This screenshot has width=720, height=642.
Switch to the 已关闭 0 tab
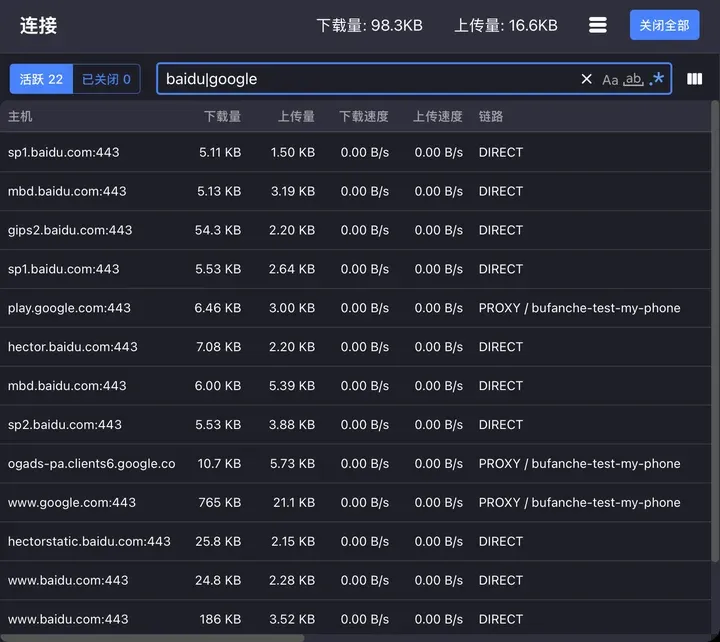click(x=106, y=79)
